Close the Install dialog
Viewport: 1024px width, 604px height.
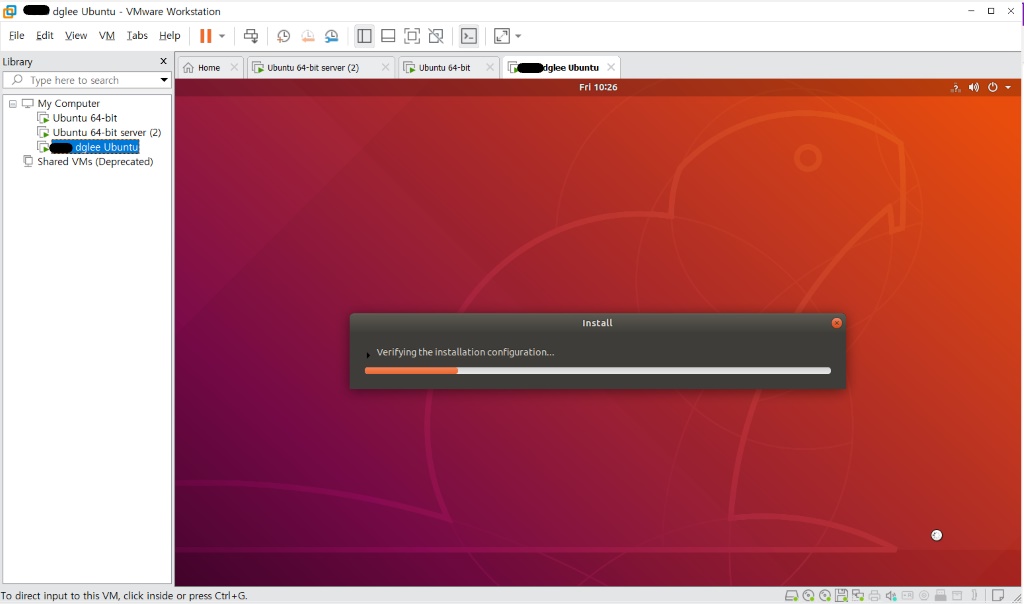837,323
